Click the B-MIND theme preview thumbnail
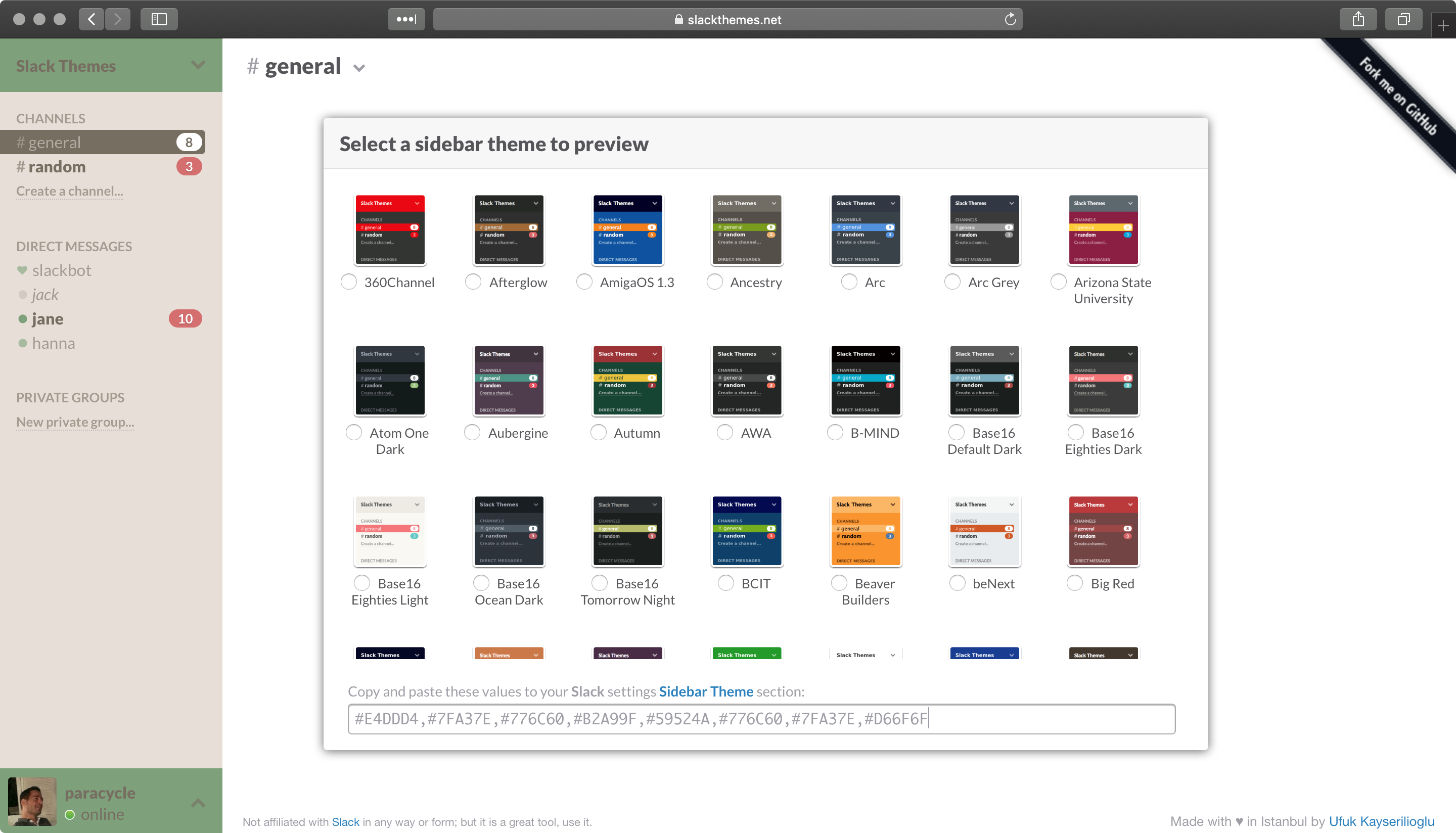 coord(865,381)
